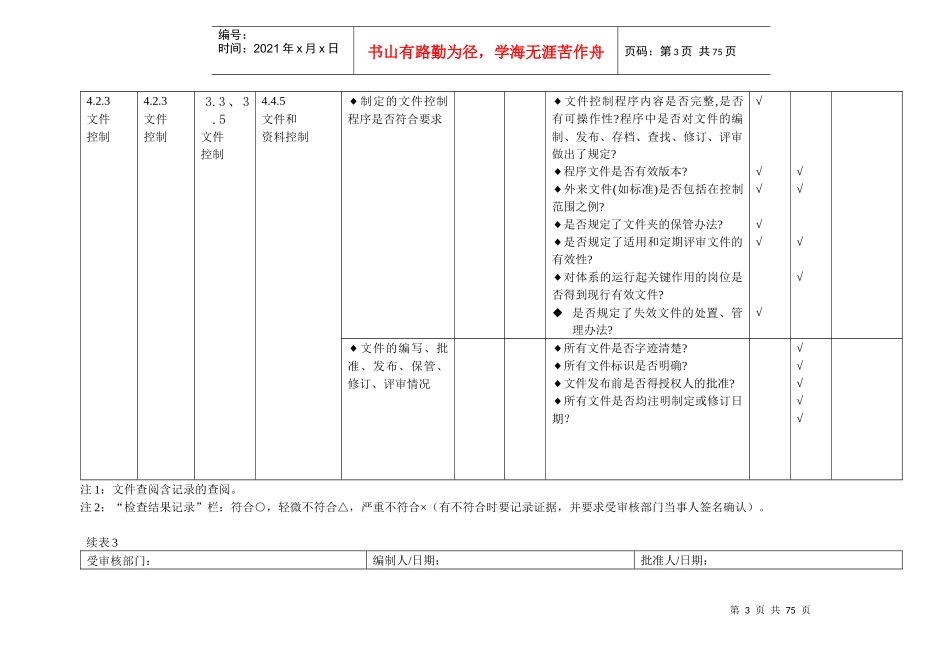Click the line '是否规定了失效文件的处置、管'
Viewport: 950px width, 672px height.
[648, 313]
